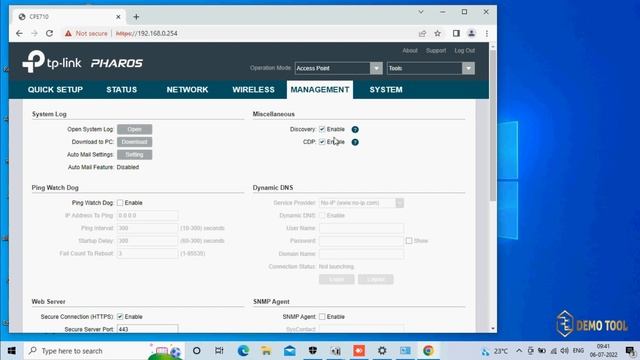Open the red recorder app in taskbar

pos(359,351)
